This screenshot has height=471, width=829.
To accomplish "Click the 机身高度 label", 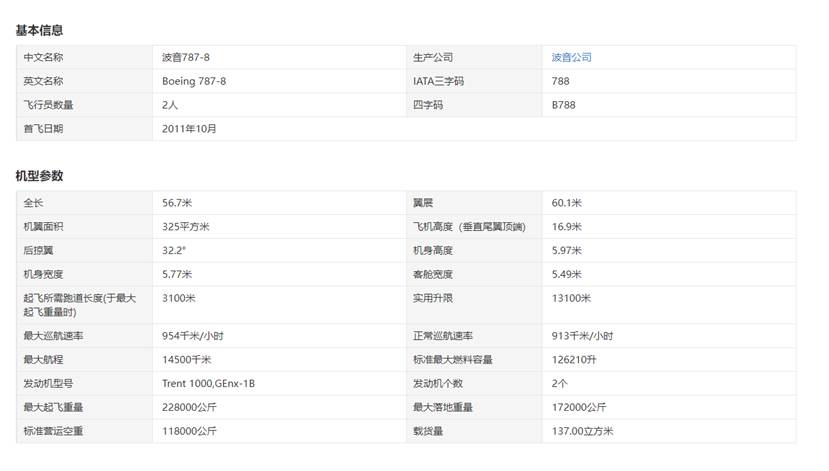I will (433, 250).
